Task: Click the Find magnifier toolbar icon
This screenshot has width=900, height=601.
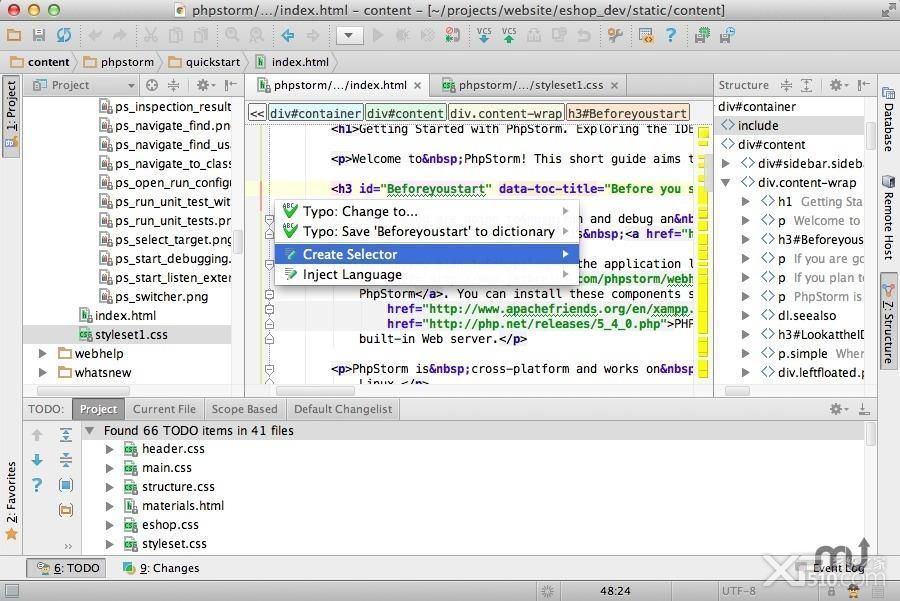Action: coord(232,36)
